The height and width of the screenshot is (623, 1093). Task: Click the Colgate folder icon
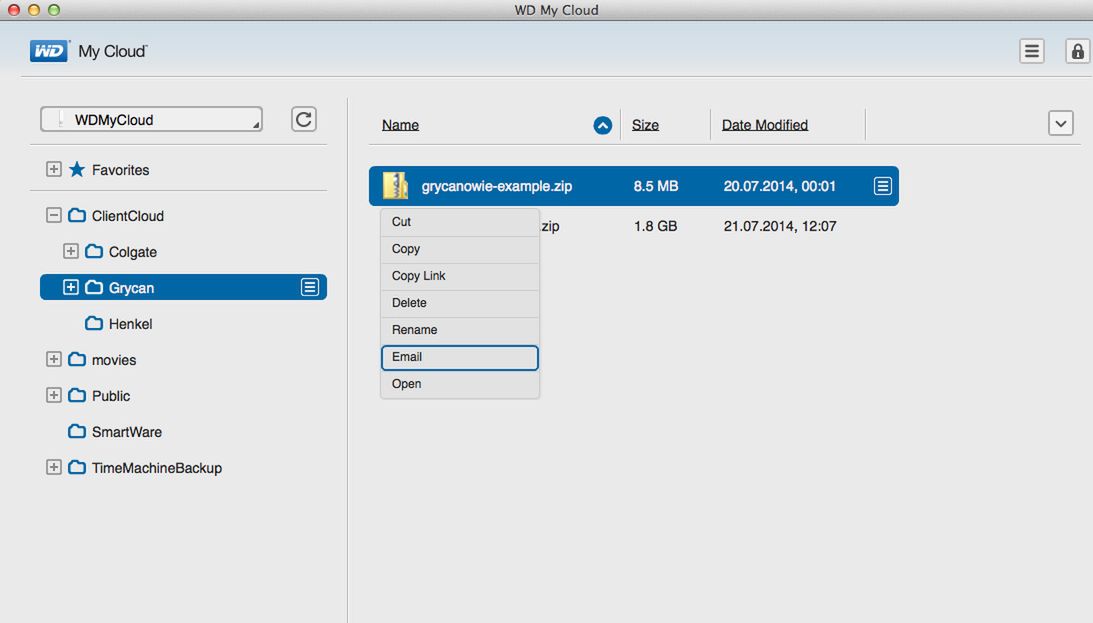point(93,252)
